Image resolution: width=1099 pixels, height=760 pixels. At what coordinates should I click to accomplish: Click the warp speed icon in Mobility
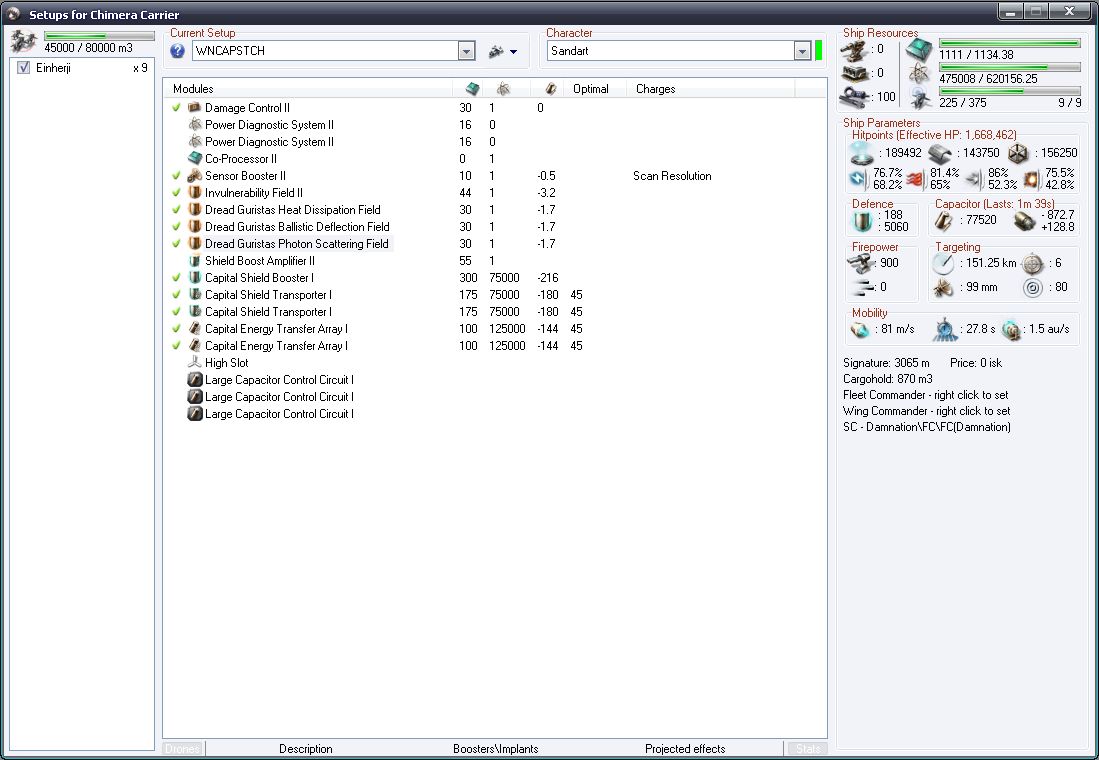(x=1011, y=329)
